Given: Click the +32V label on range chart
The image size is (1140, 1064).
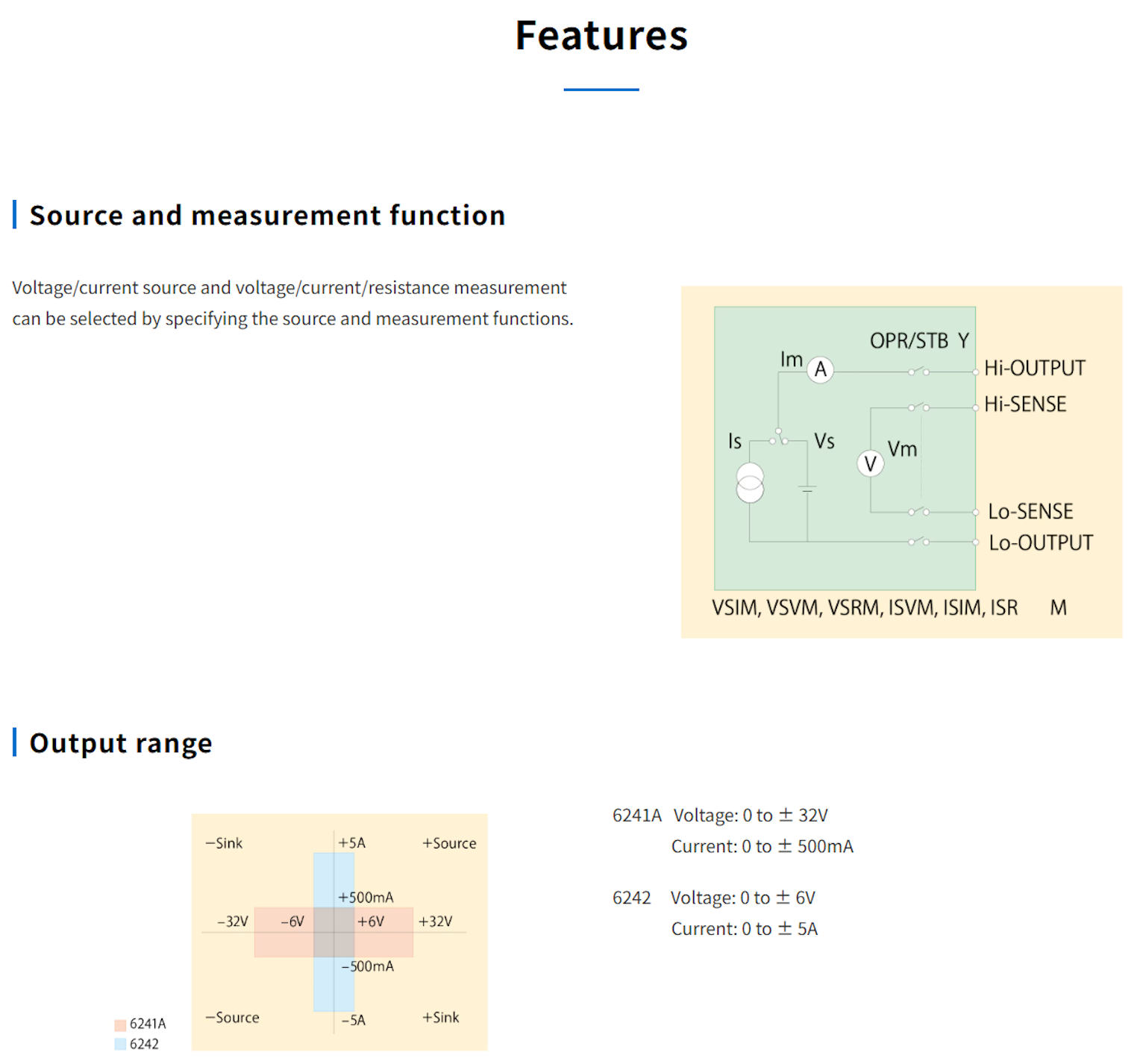Looking at the screenshot, I should tap(436, 921).
